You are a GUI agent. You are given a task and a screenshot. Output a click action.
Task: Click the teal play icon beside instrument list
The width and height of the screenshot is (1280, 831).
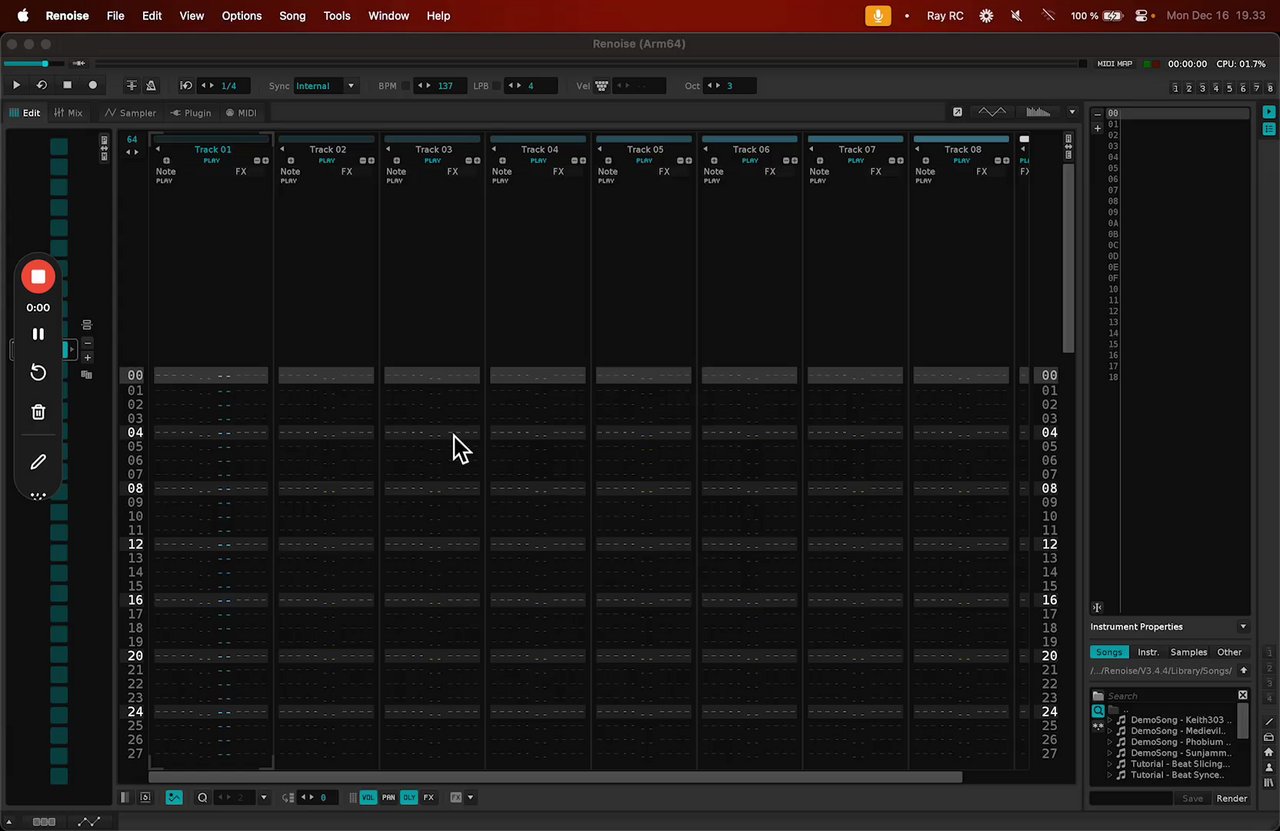(x=1269, y=112)
